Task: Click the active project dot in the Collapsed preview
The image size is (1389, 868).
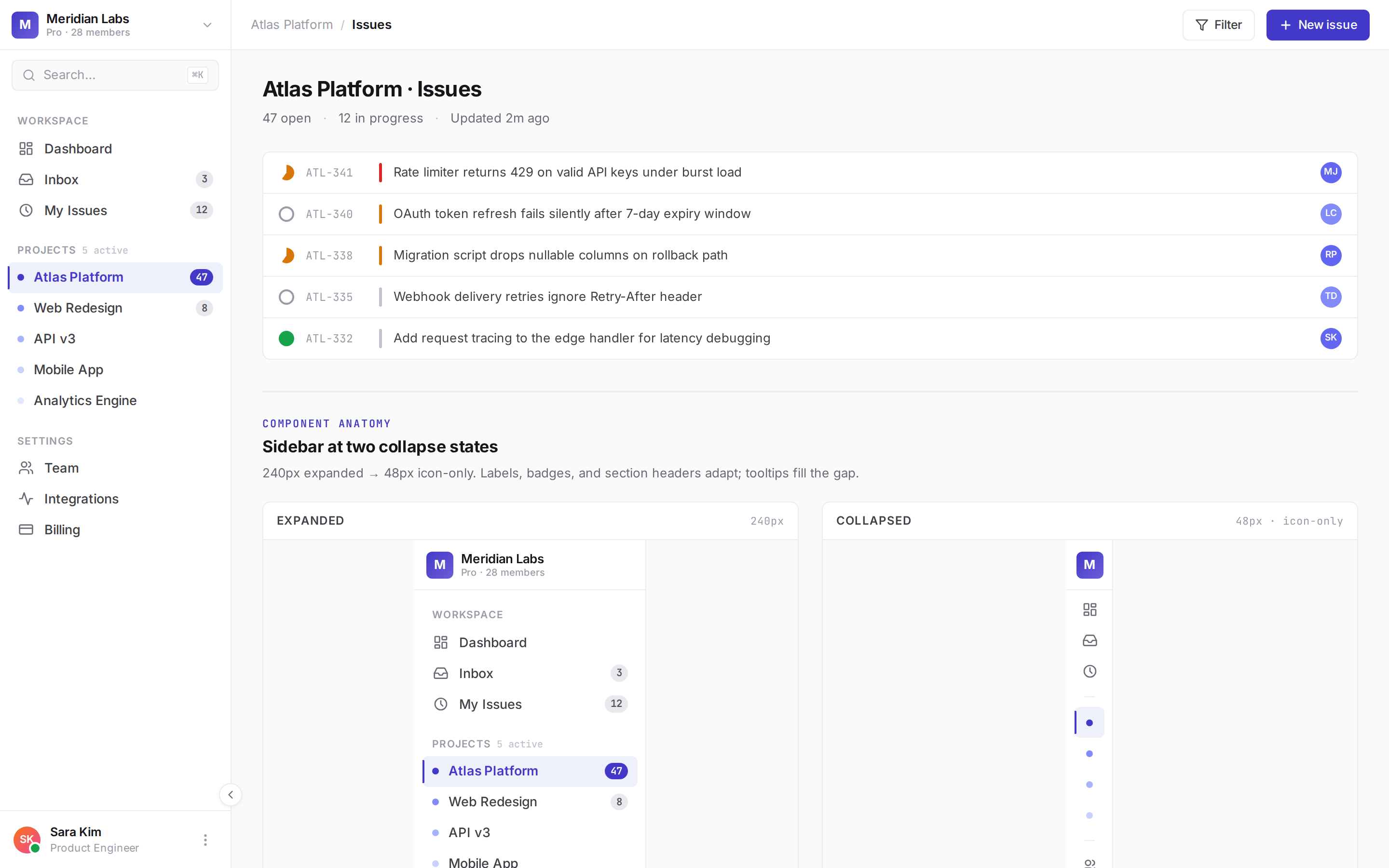Action: [x=1089, y=723]
